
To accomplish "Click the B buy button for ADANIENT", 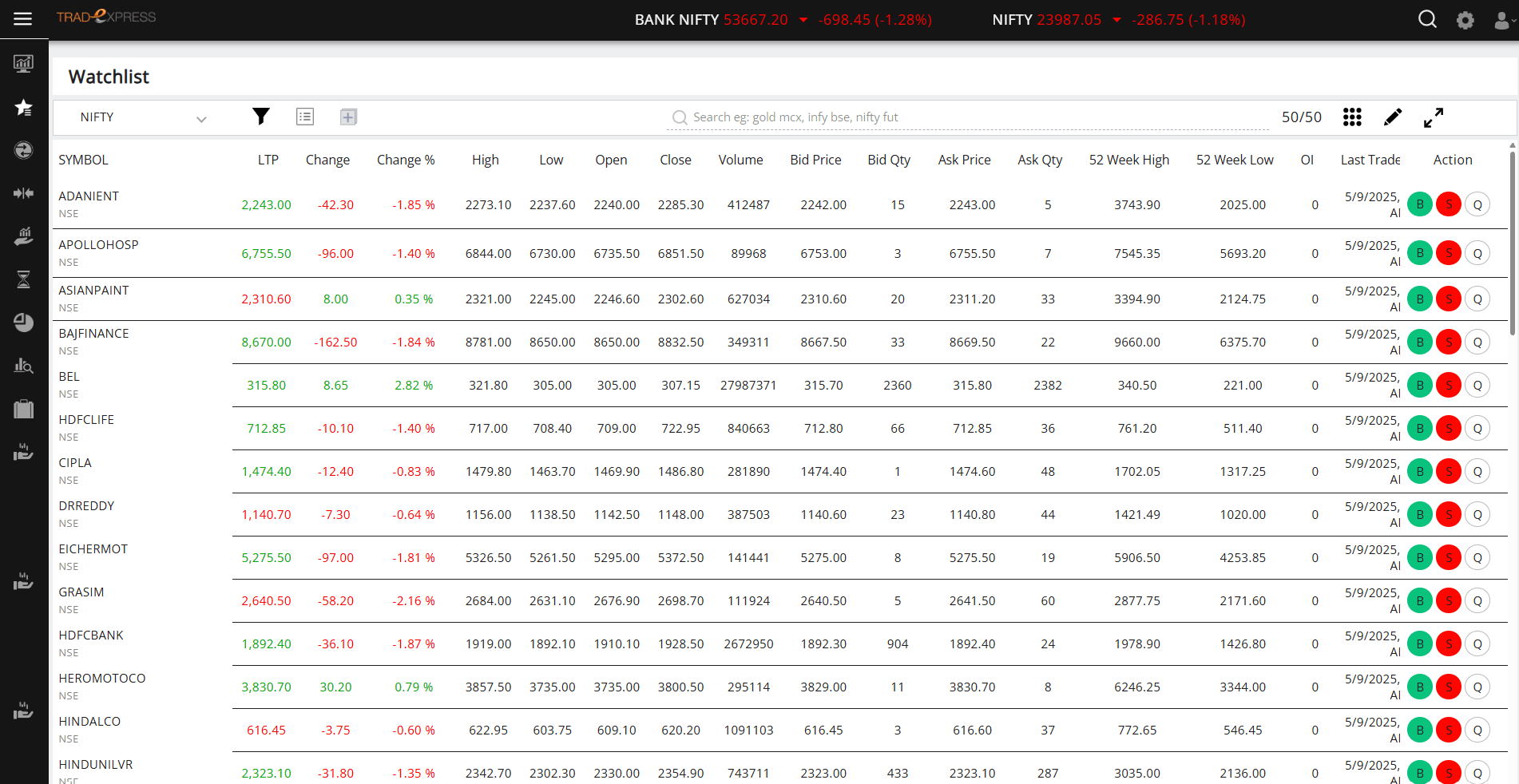I will pyautogui.click(x=1420, y=204).
